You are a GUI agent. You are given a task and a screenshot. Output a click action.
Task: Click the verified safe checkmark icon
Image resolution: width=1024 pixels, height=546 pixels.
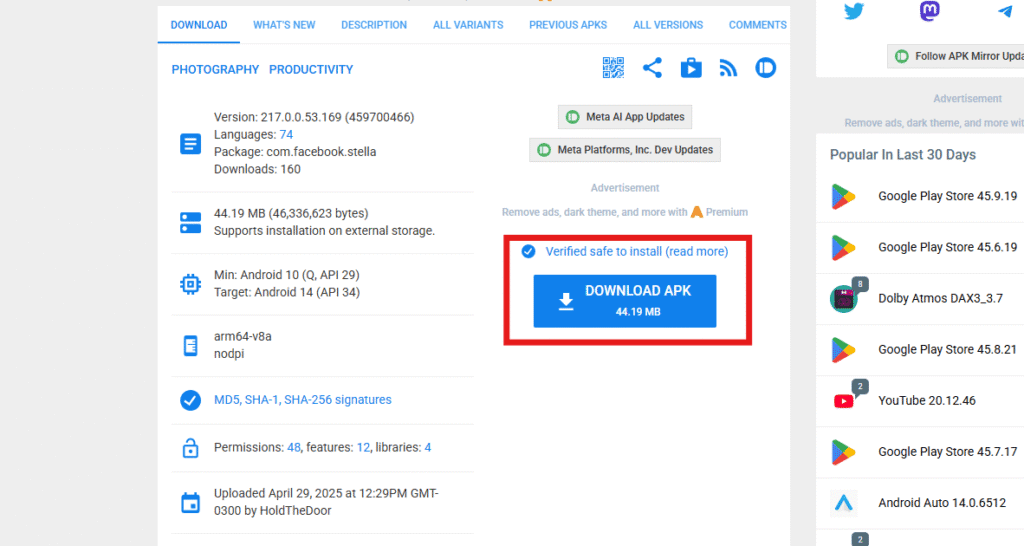pyautogui.click(x=528, y=251)
